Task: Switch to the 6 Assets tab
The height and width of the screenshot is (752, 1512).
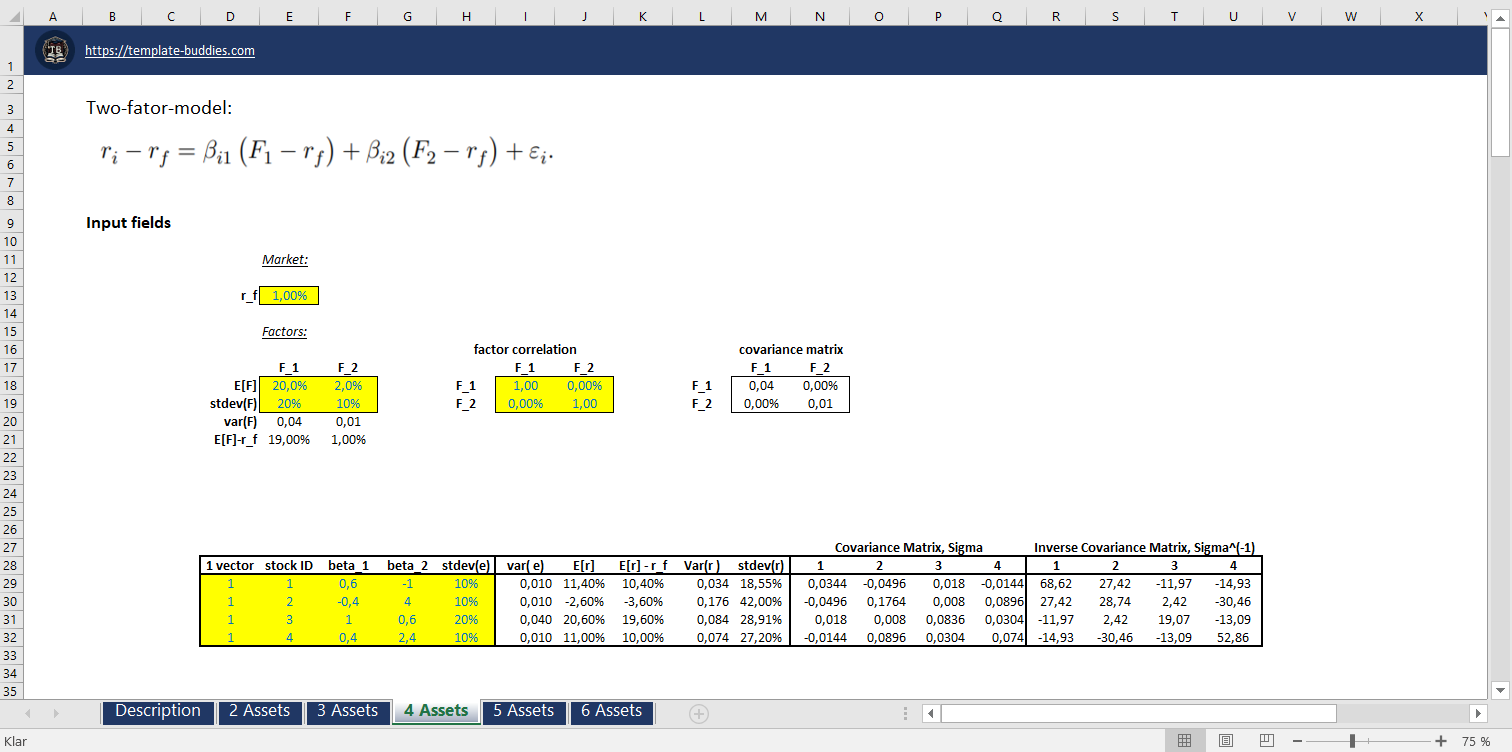Action: click(x=611, y=712)
